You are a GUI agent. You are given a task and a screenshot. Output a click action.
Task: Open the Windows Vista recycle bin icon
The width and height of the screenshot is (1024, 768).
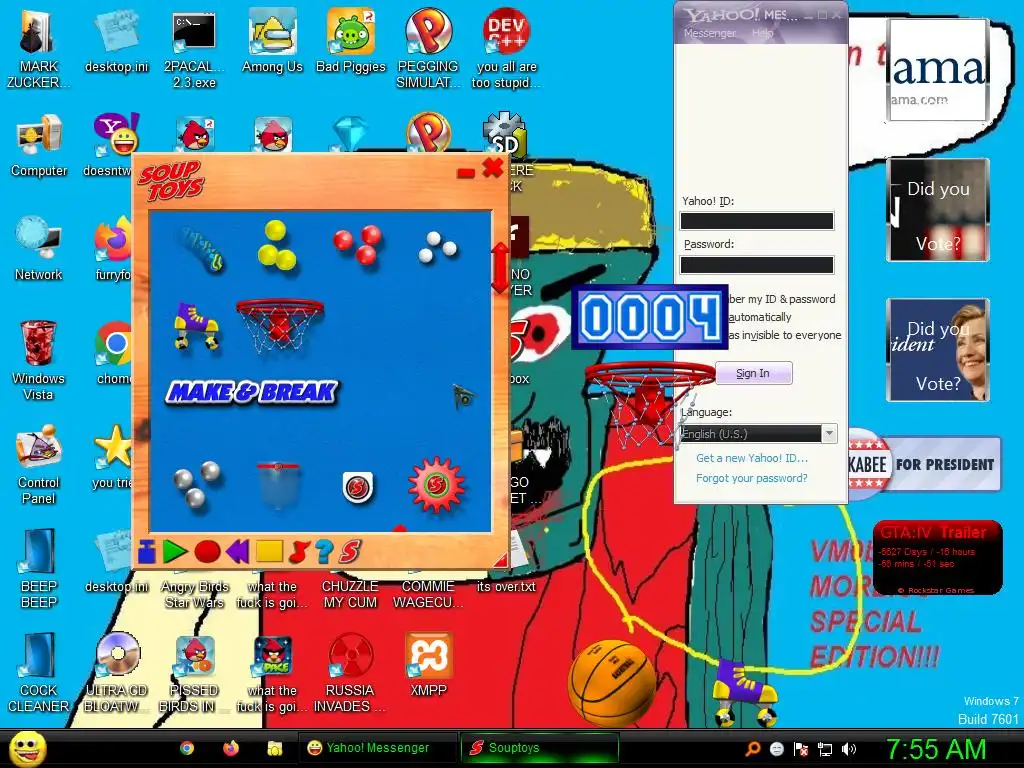click(x=38, y=359)
